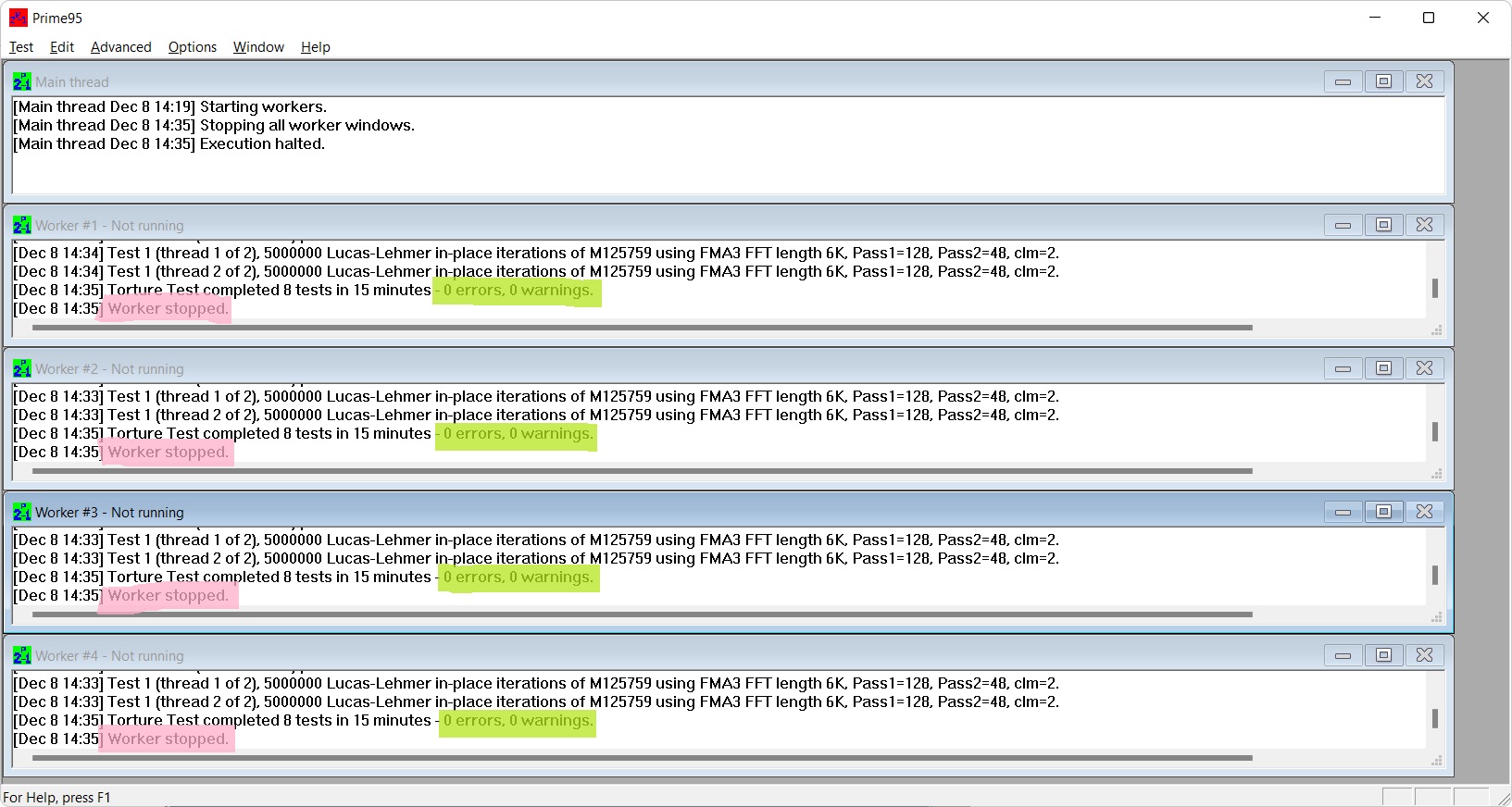1512x807 pixels.
Task: Open the Options menu
Action: point(192,47)
